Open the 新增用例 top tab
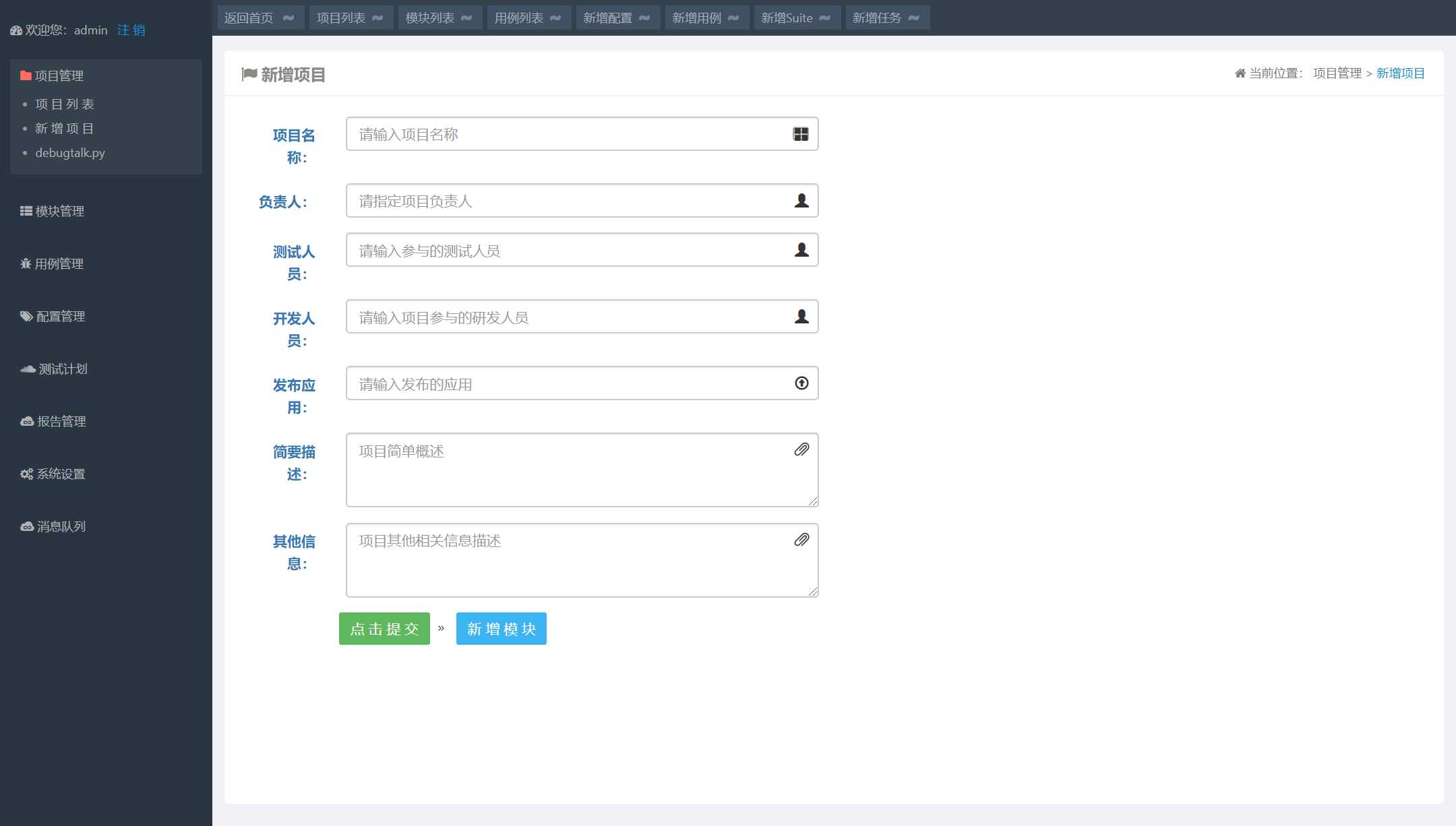 point(697,18)
